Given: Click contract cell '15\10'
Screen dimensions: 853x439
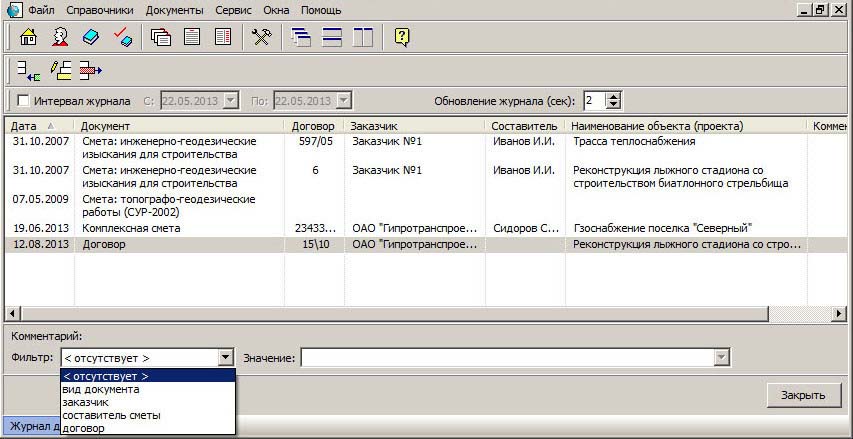Looking at the screenshot, I should [316, 245].
